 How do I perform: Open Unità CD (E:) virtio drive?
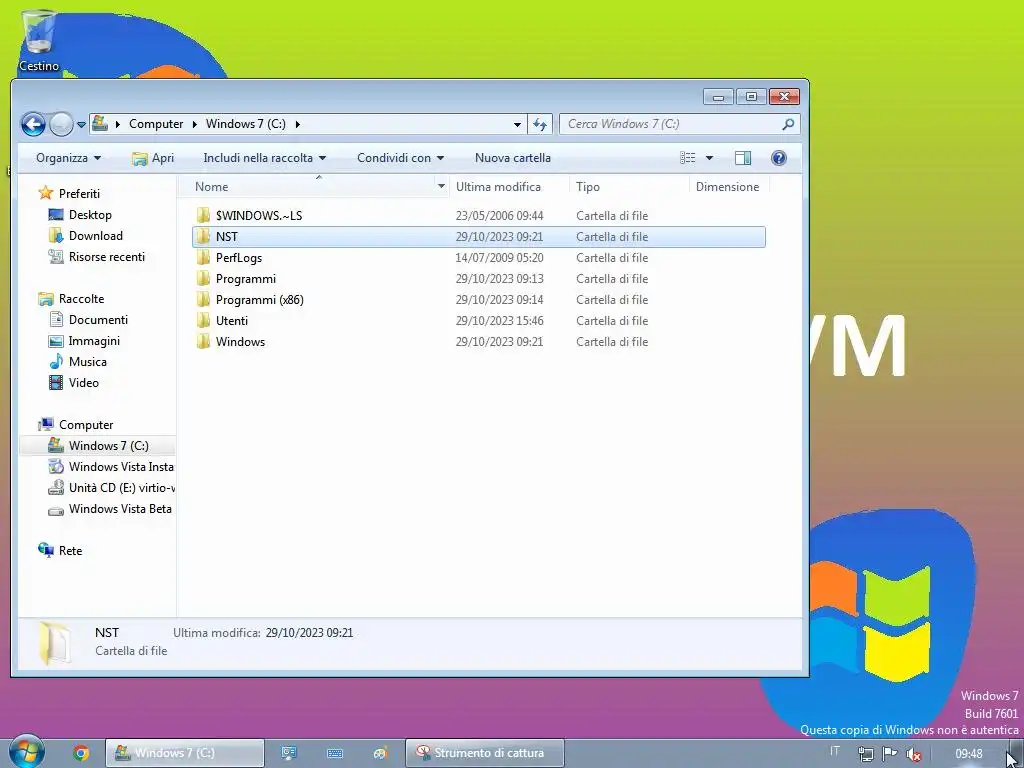coord(121,488)
